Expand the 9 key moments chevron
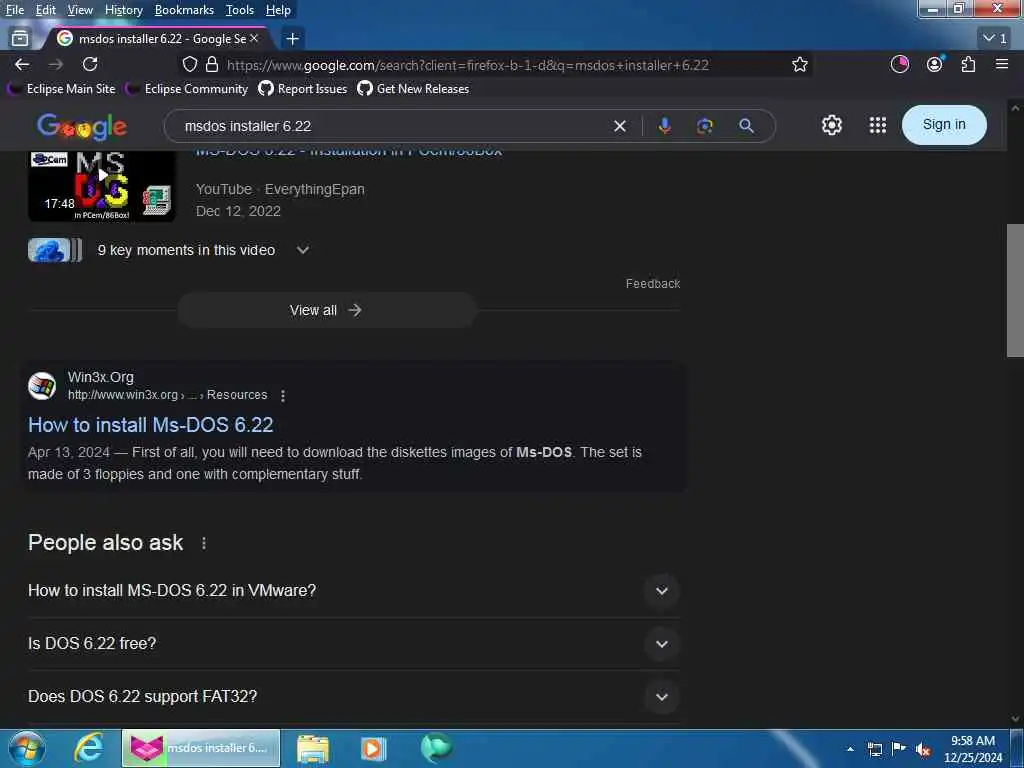 [x=303, y=250]
